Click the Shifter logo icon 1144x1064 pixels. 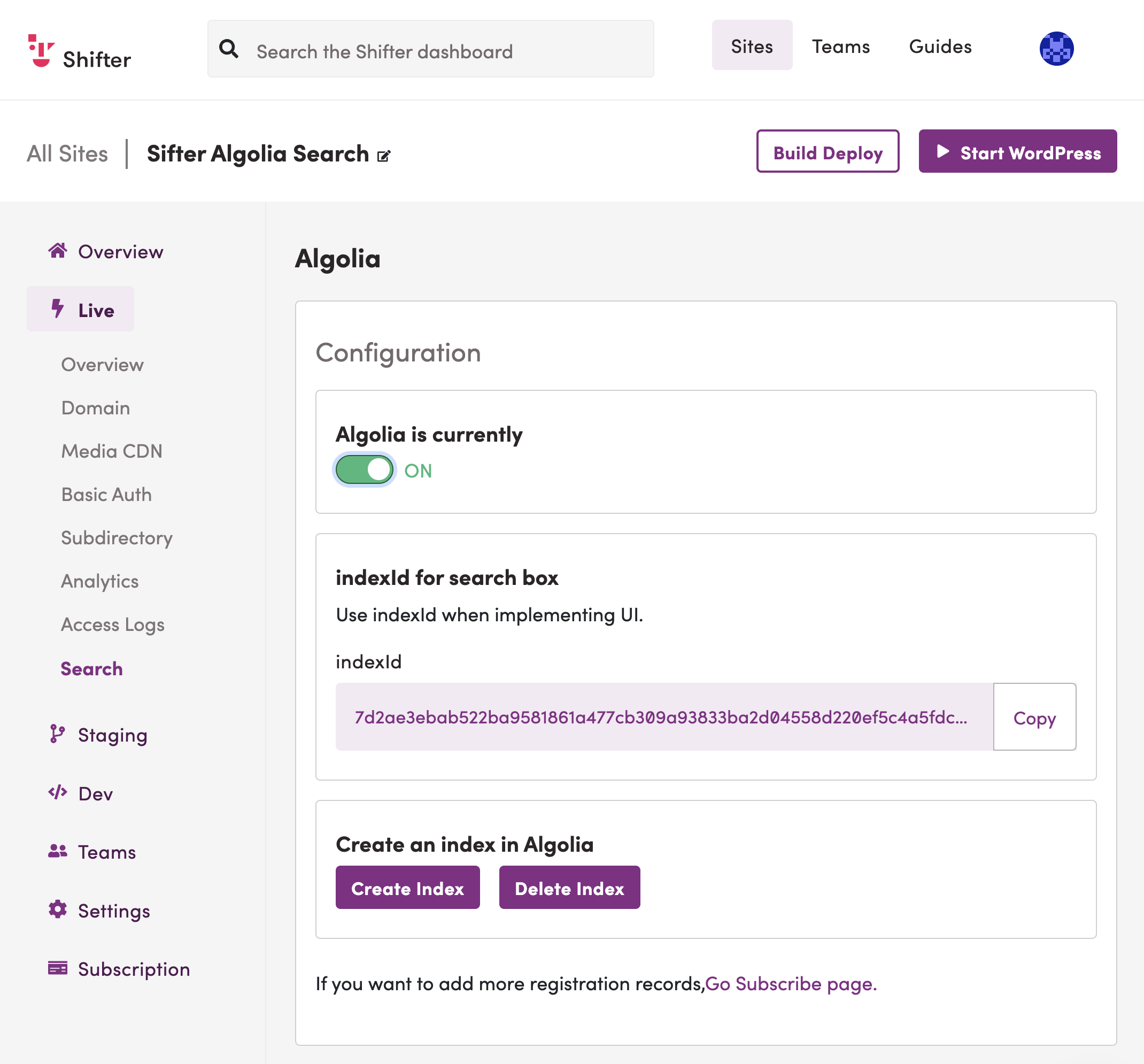(x=41, y=51)
